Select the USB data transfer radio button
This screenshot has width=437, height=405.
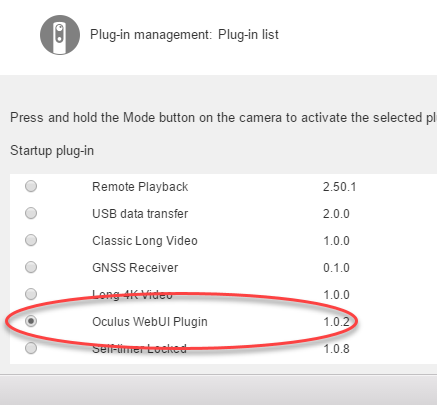(31, 213)
